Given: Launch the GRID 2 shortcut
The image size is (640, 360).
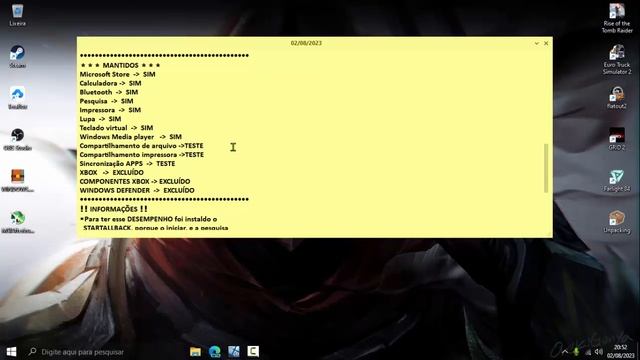Looking at the screenshot, I should click(x=617, y=139).
